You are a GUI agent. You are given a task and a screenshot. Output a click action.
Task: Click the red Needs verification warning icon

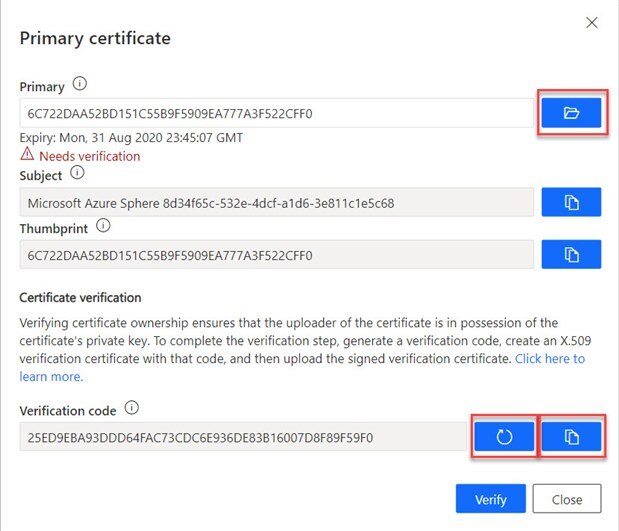coord(27,156)
